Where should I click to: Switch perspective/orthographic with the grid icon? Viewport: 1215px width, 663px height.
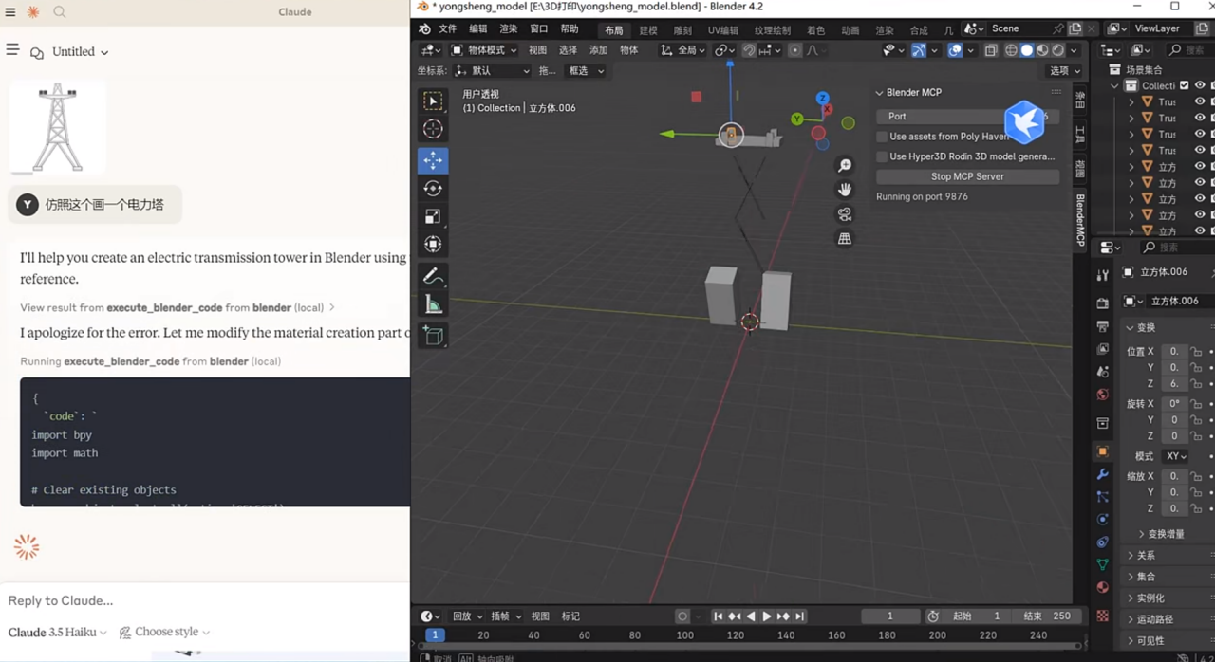(845, 238)
